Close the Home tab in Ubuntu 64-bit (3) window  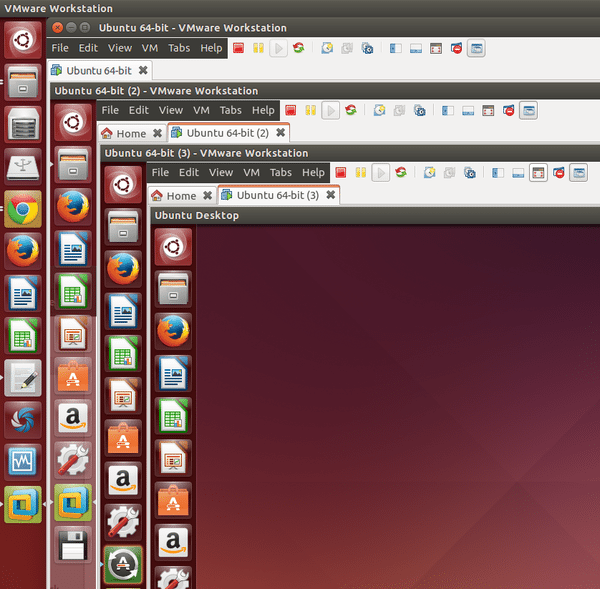click(207, 195)
